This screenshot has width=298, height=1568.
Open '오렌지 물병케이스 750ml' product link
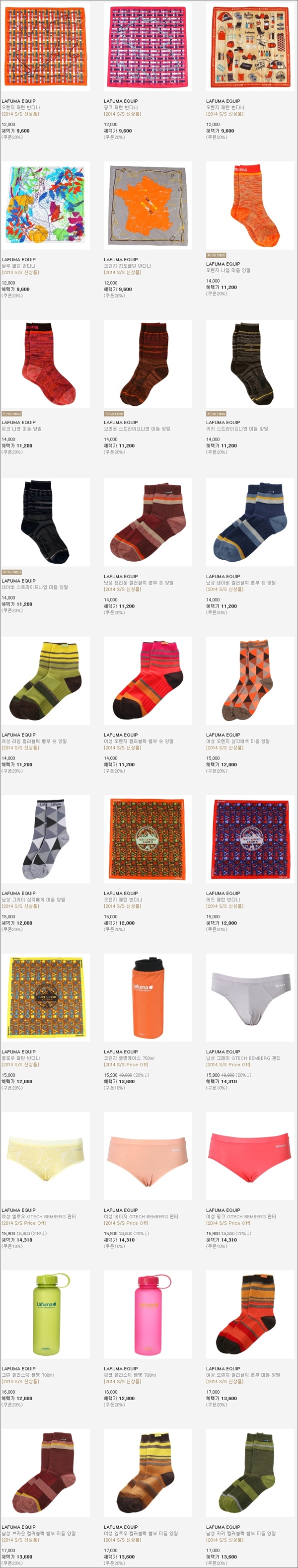coord(129,1058)
